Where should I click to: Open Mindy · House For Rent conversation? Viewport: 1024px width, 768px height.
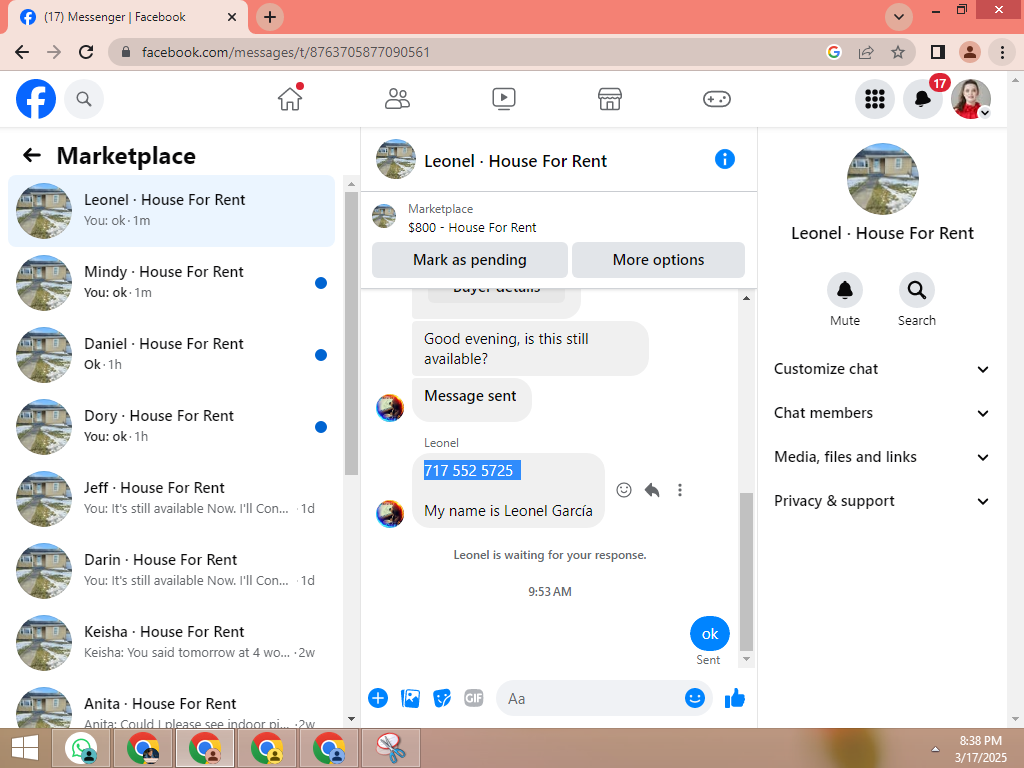[171, 283]
